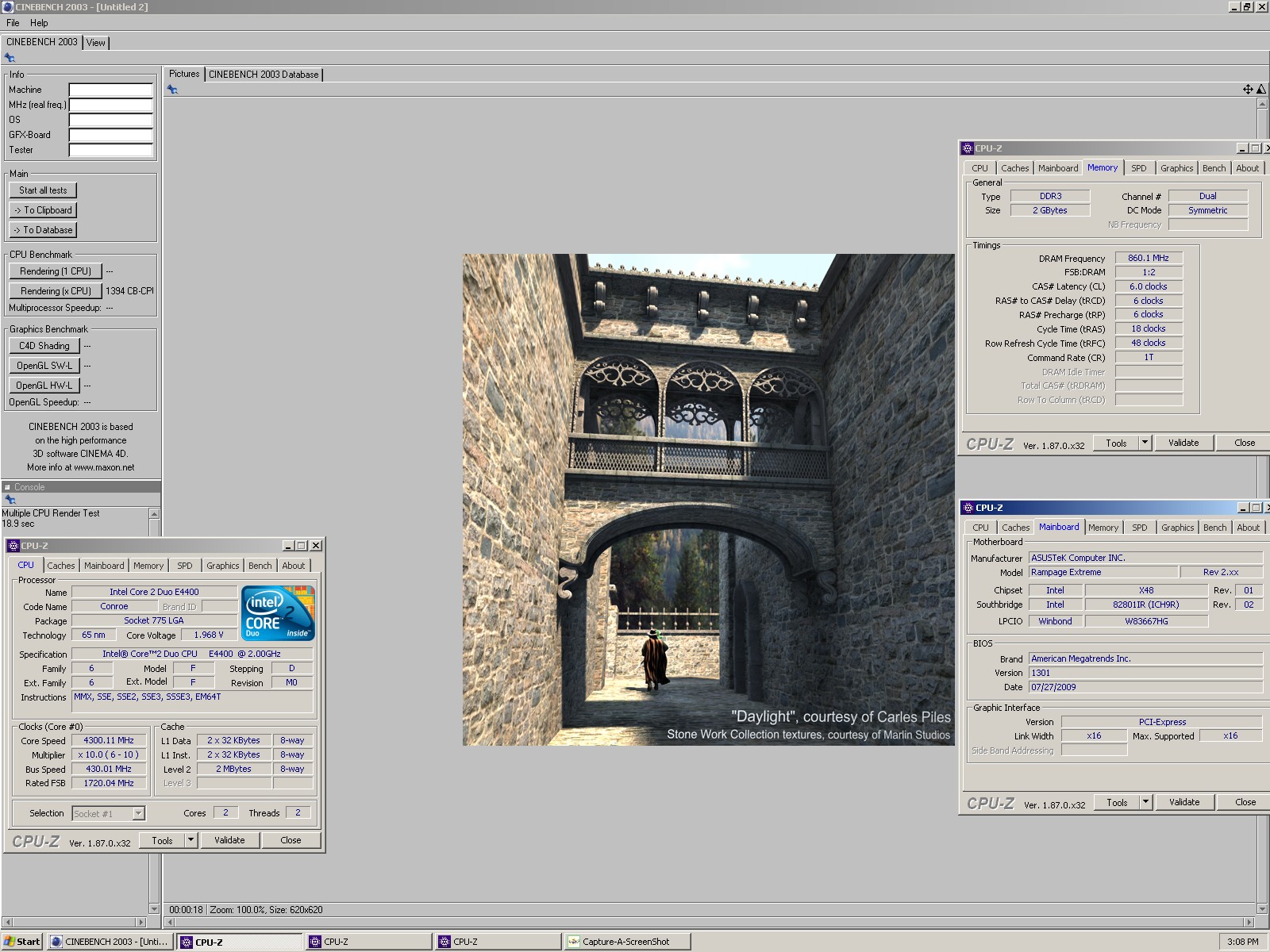Click the status text Zoom: 100.0%, Size: 620x620
The image size is (1270, 952).
pyautogui.click(x=266, y=910)
